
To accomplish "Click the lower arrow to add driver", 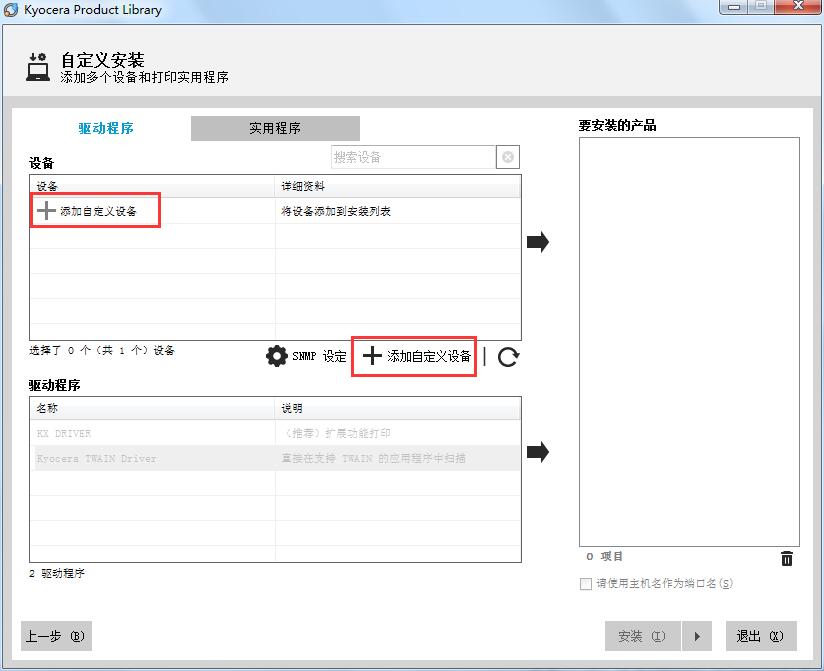I will click(538, 452).
